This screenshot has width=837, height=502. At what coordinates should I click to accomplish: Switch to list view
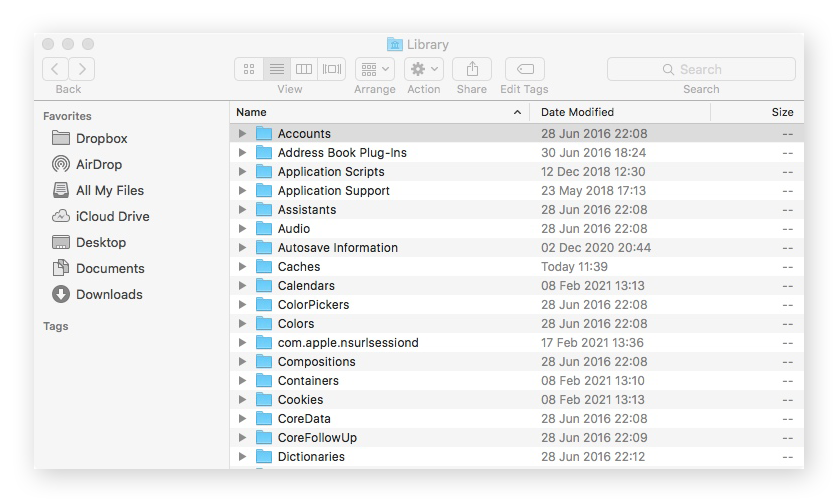tap(277, 69)
